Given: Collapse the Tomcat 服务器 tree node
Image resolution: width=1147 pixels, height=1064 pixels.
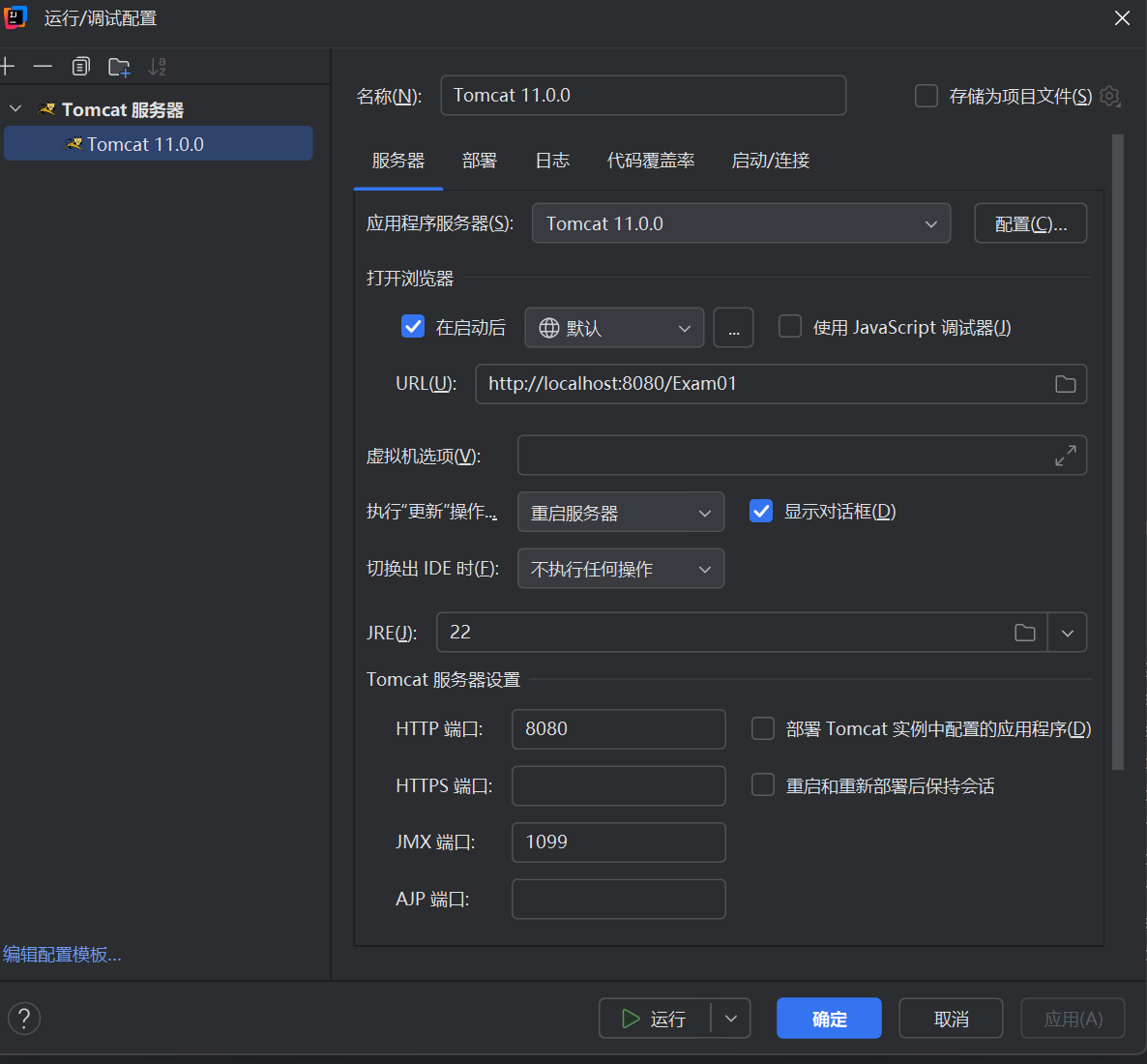Looking at the screenshot, I should pos(15,109).
